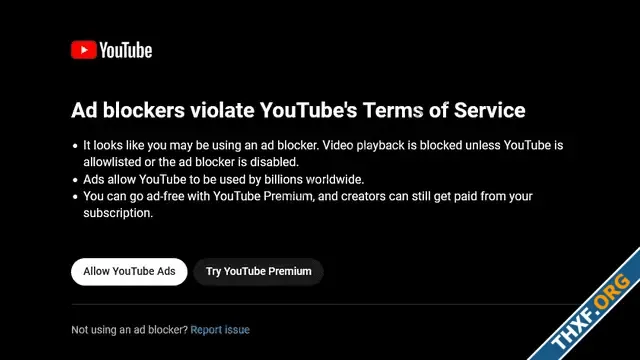
Task: Click the word 'subscription.' in the last bullet
Action: [x=118, y=213]
